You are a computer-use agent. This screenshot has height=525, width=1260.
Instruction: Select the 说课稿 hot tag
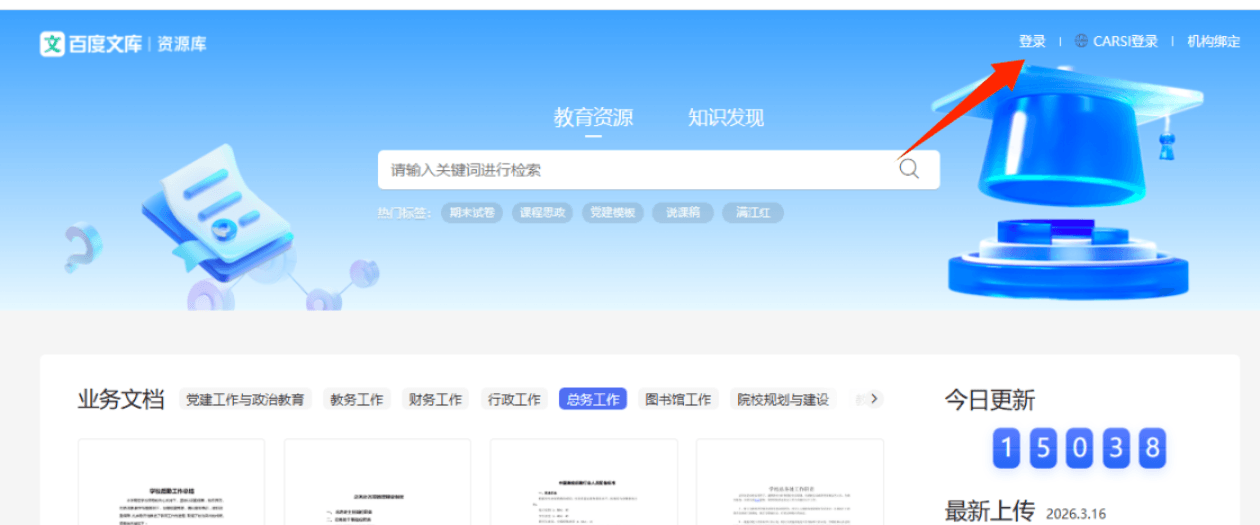(x=683, y=212)
